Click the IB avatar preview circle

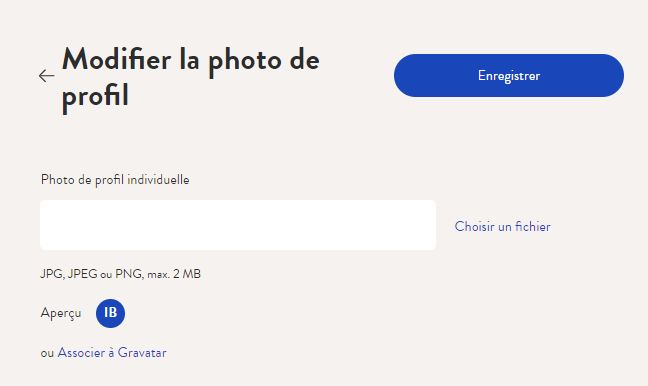pyautogui.click(x=110, y=313)
